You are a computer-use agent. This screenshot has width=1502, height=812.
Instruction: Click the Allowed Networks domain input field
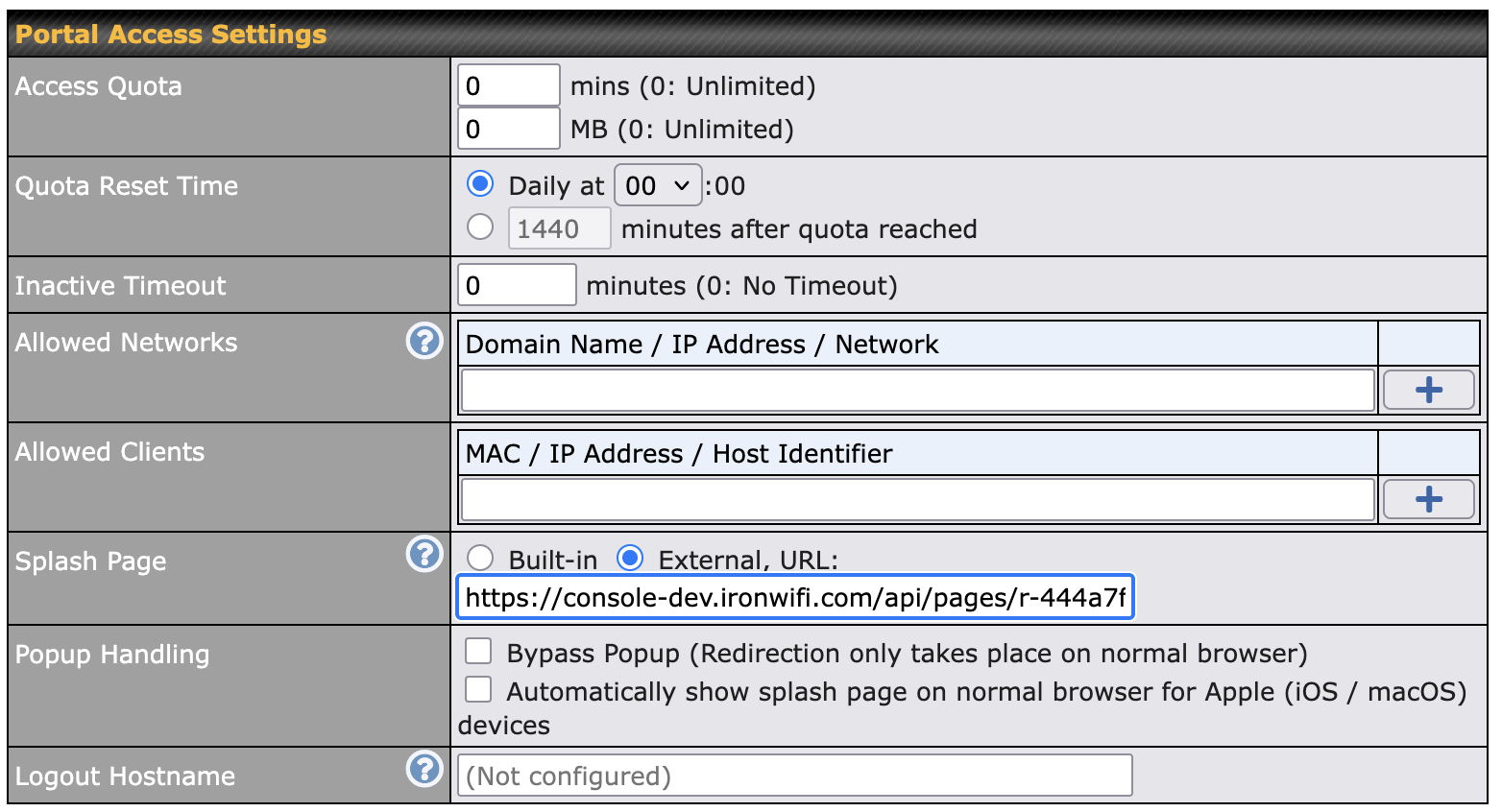[x=917, y=391]
